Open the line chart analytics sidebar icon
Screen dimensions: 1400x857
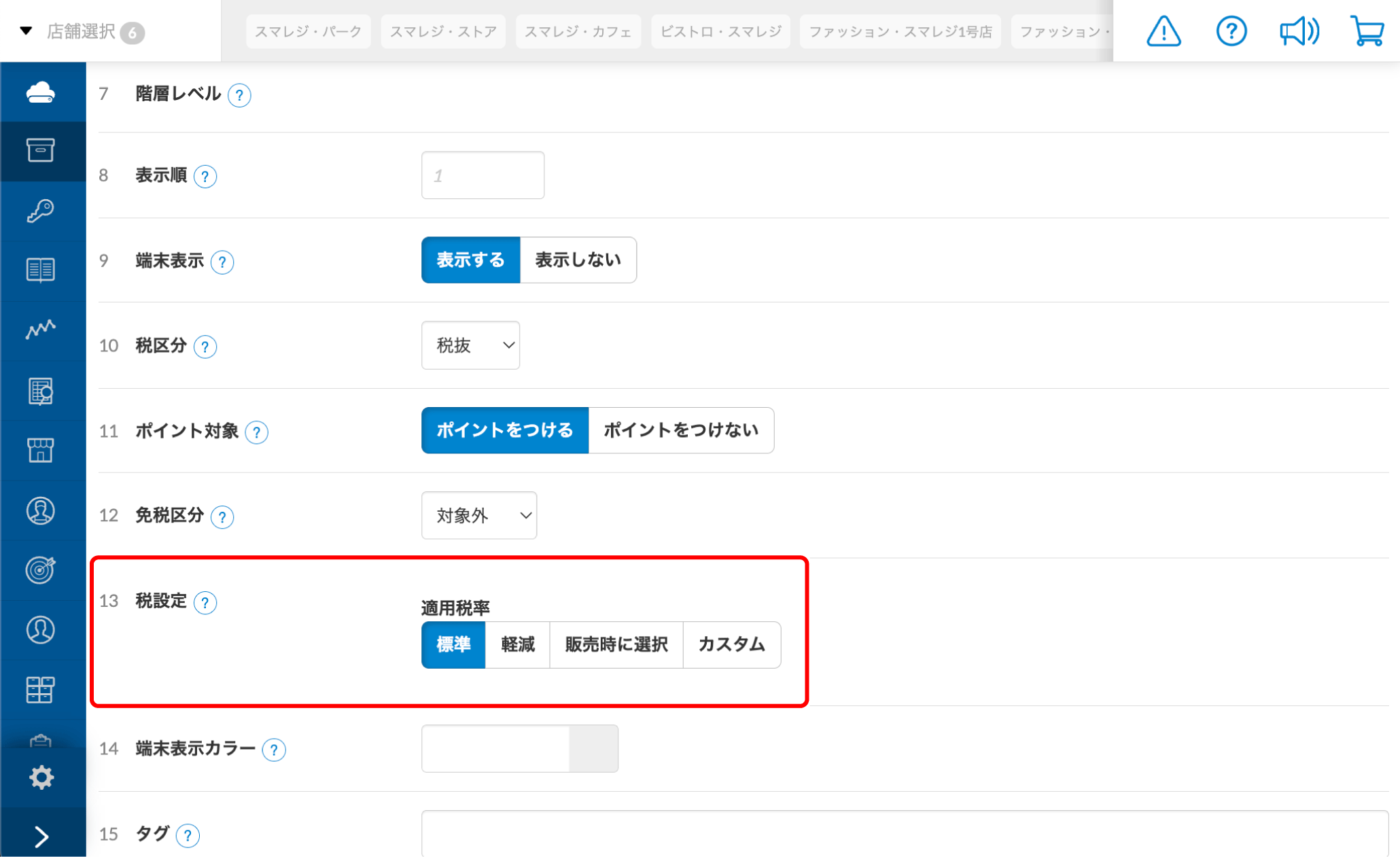(x=41, y=330)
